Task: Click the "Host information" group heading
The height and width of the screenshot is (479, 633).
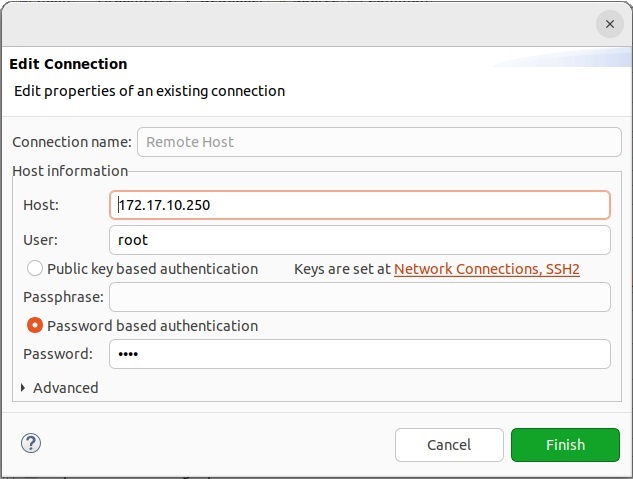Action: coord(70,171)
